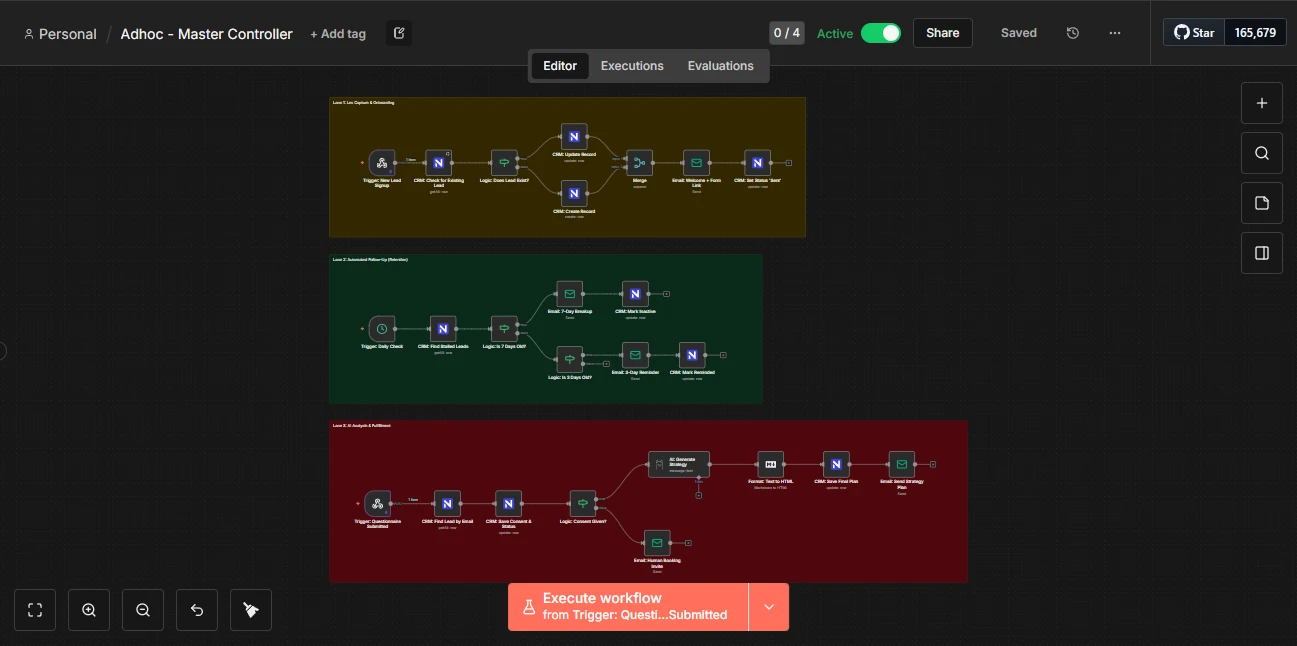1297x646 pixels.
Task: Switch to the Executions tab
Action: tap(632, 65)
